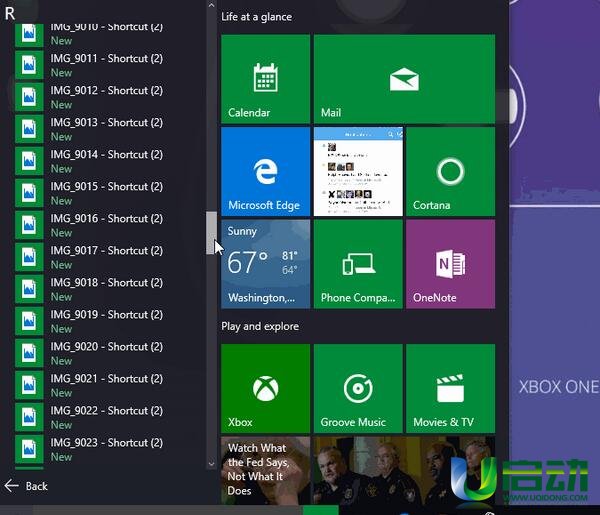600x515 pixels.
Task: Open IMG_9012 - Shortcut (2) entry
Action: click(x=109, y=97)
